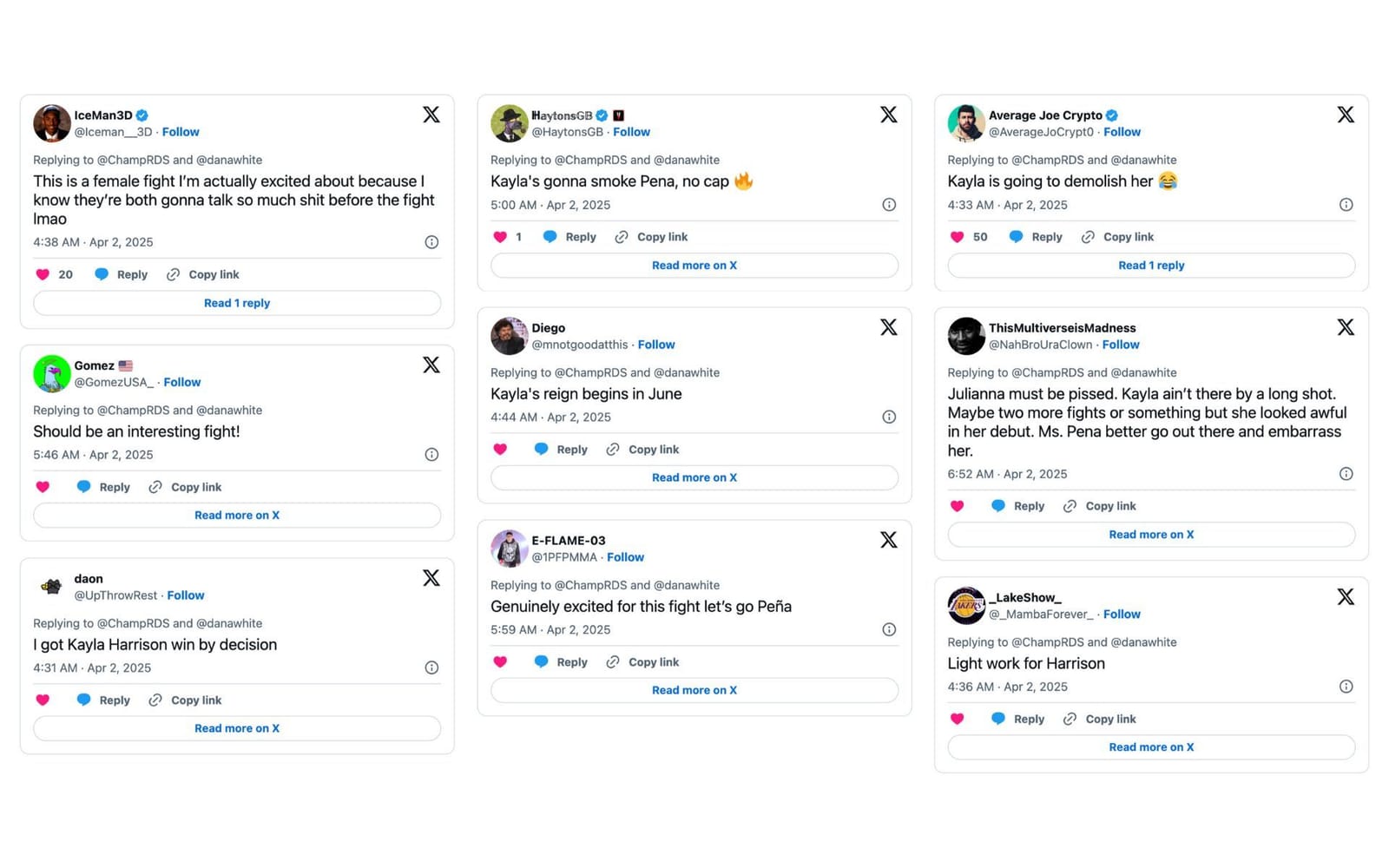The height and width of the screenshot is (868, 1389).
Task: Click the X logo on IceMan3D's tweet
Action: pyautogui.click(x=431, y=115)
